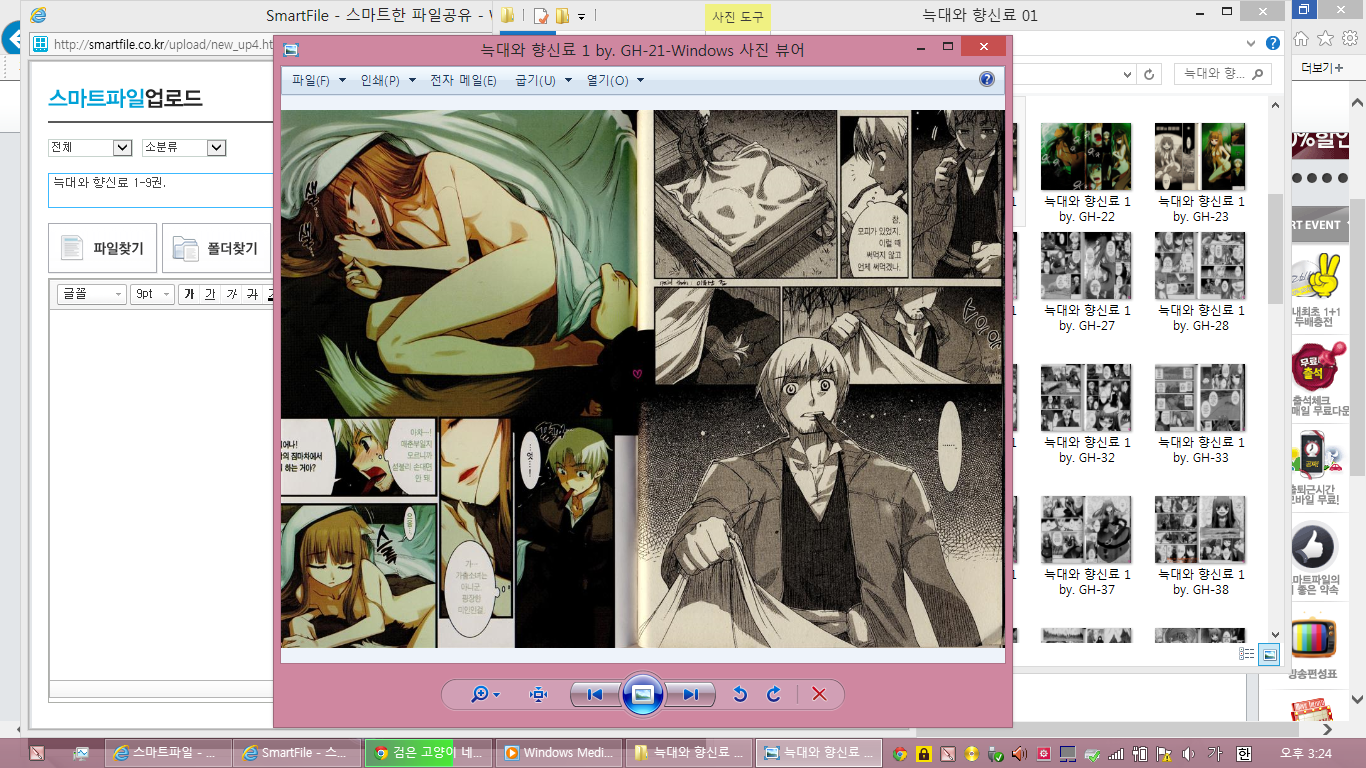Switch to Windows Media taskbar button
Viewport: 1366px width, 768px height.
[x=559, y=753]
